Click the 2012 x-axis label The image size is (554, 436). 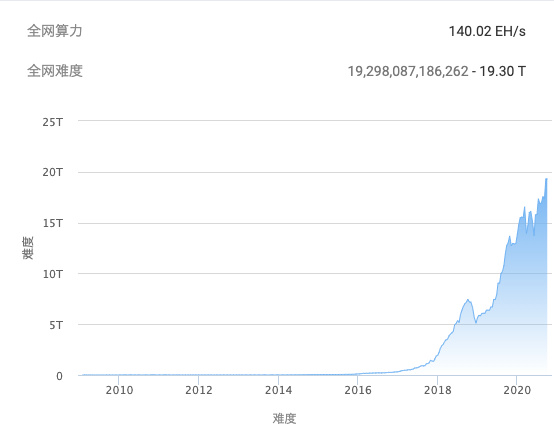(199, 390)
